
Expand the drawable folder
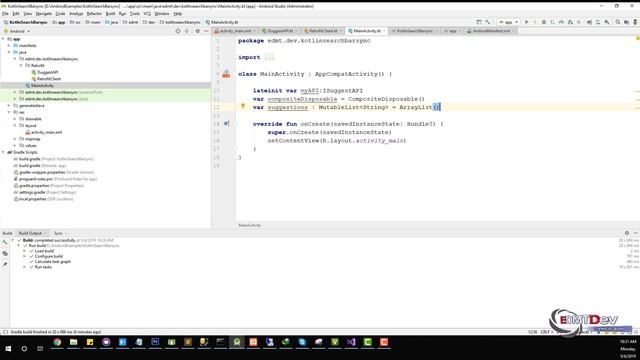pos(15,119)
